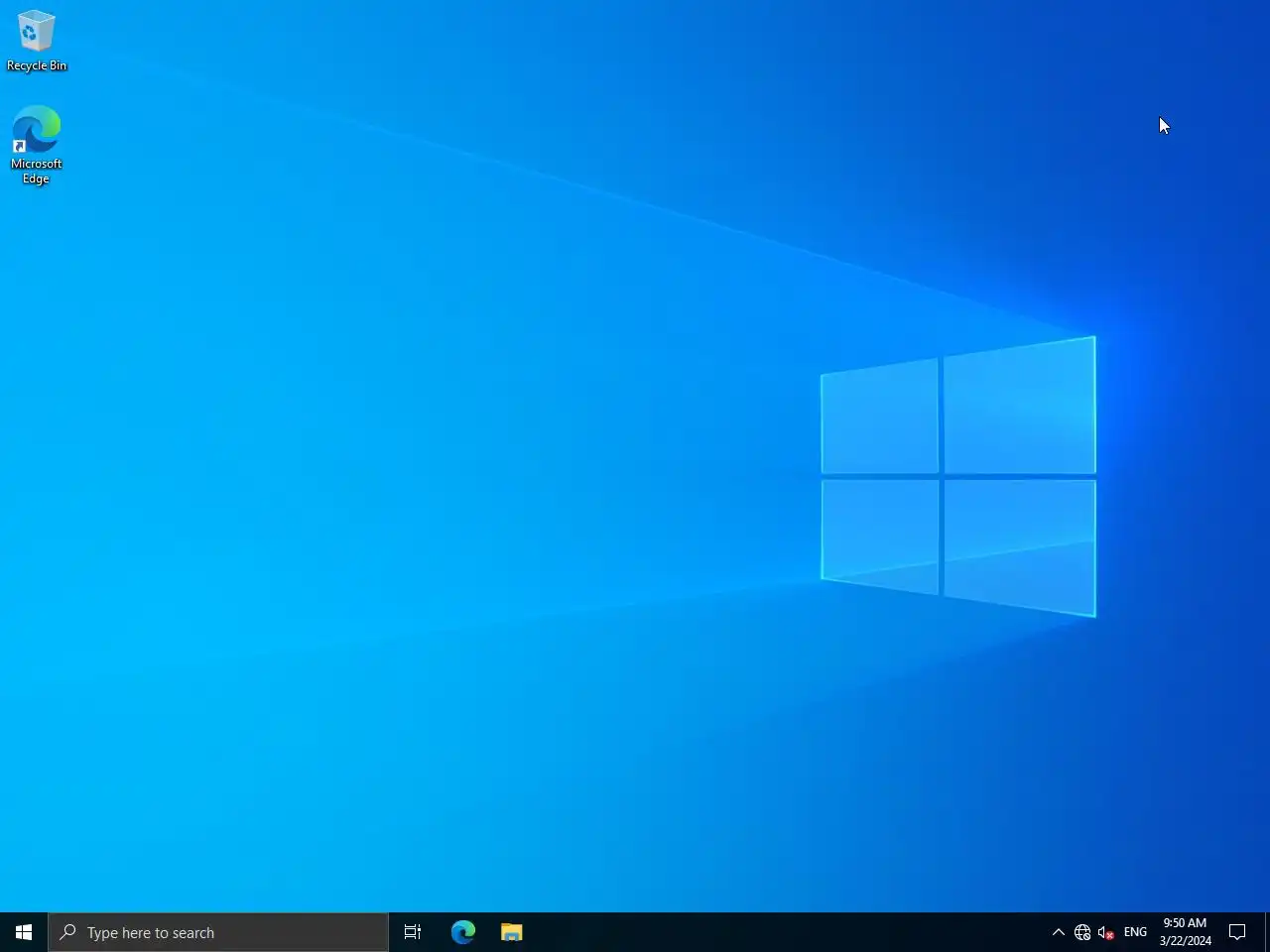Open File Explorer from the taskbar

[512, 932]
